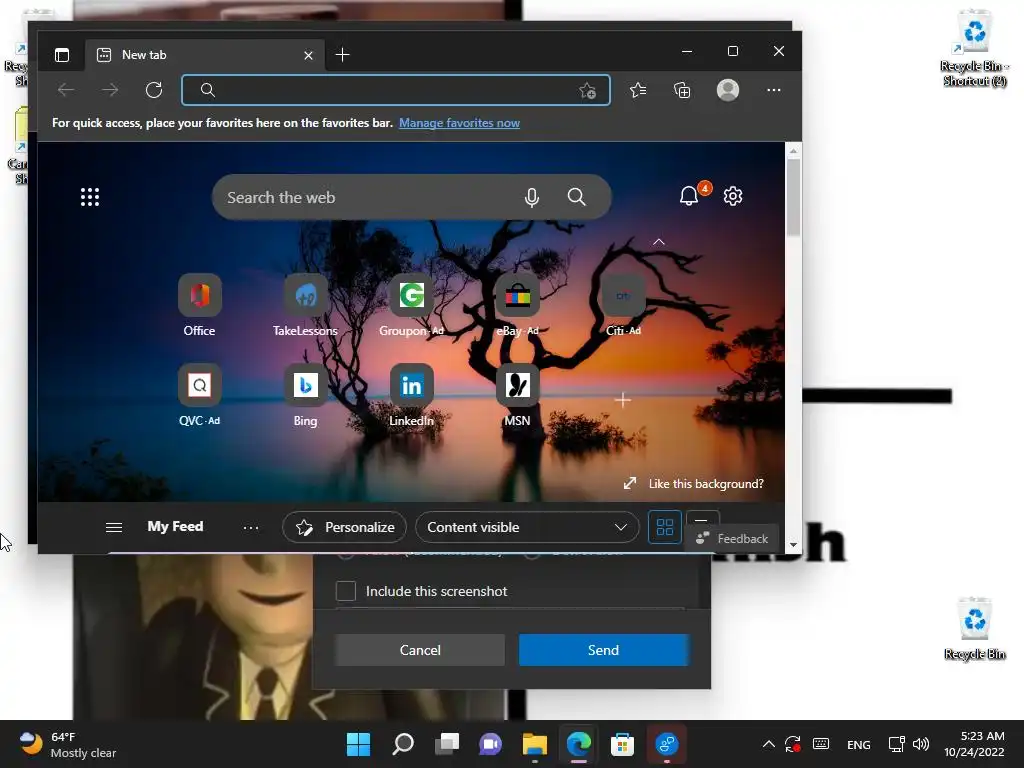Open the feed more options ellipsis
The width and height of the screenshot is (1024, 768).
point(251,527)
